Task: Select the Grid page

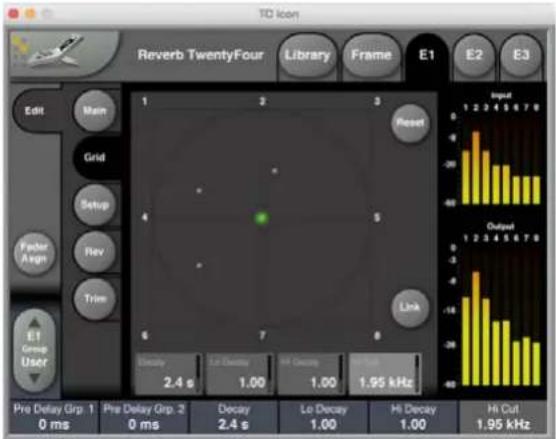Action: (95, 157)
